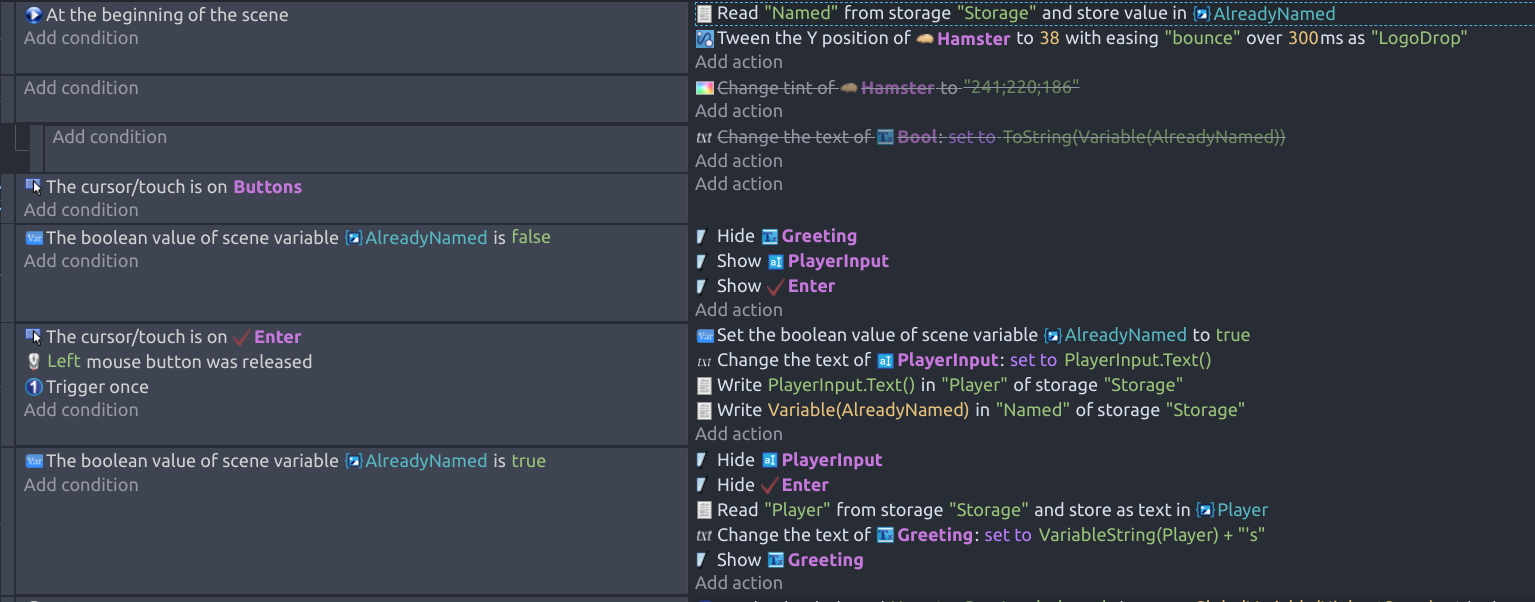Click the Hamster object icon in Tween action

(x=925, y=39)
